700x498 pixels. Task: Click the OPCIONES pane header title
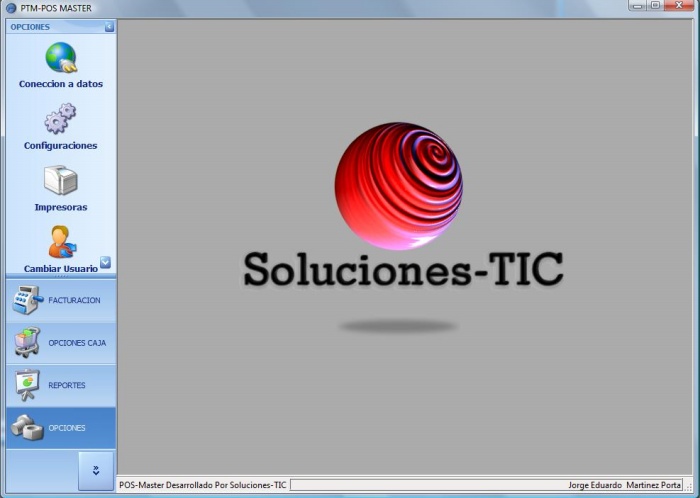point(30,27)
